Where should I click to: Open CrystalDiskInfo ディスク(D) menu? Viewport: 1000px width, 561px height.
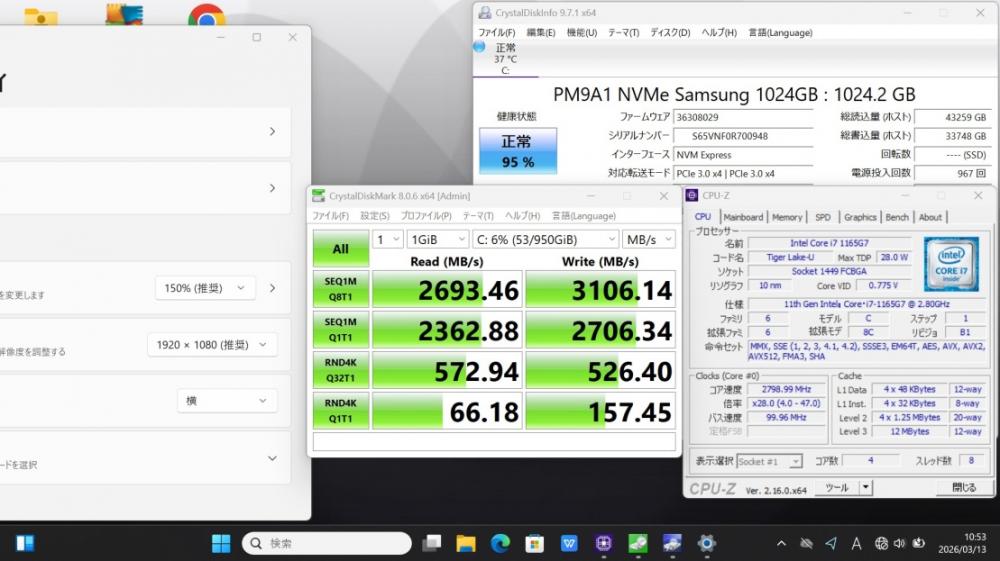point(670,33)
